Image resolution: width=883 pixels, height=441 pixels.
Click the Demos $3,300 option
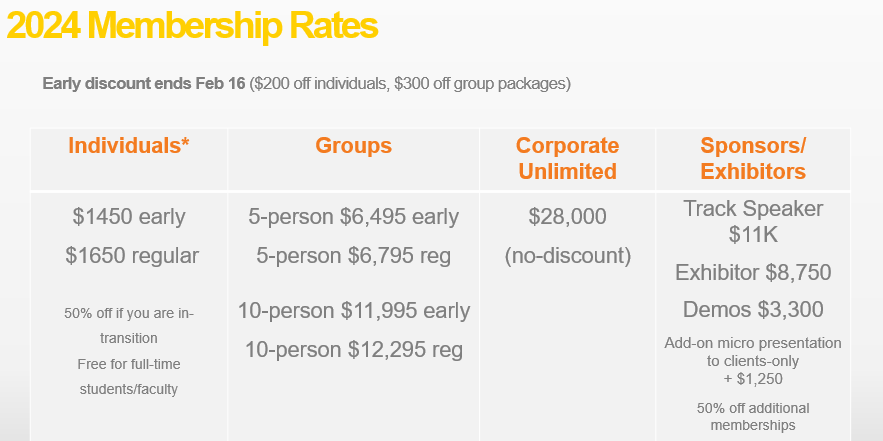(x=753, y=310)
